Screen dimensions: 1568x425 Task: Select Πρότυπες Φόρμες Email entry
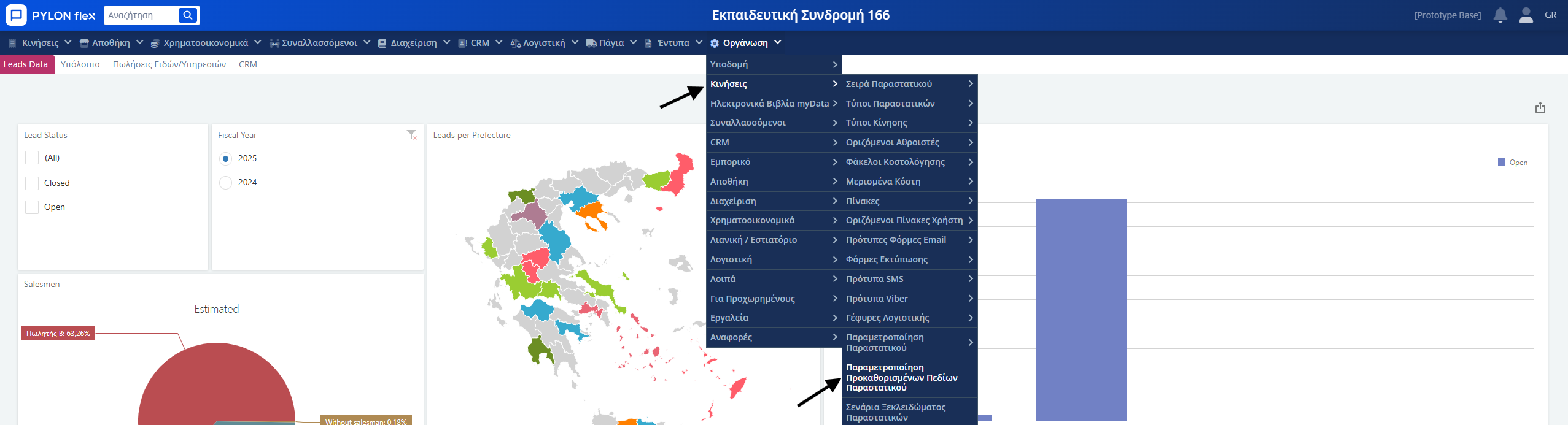[x=909, y=240]
